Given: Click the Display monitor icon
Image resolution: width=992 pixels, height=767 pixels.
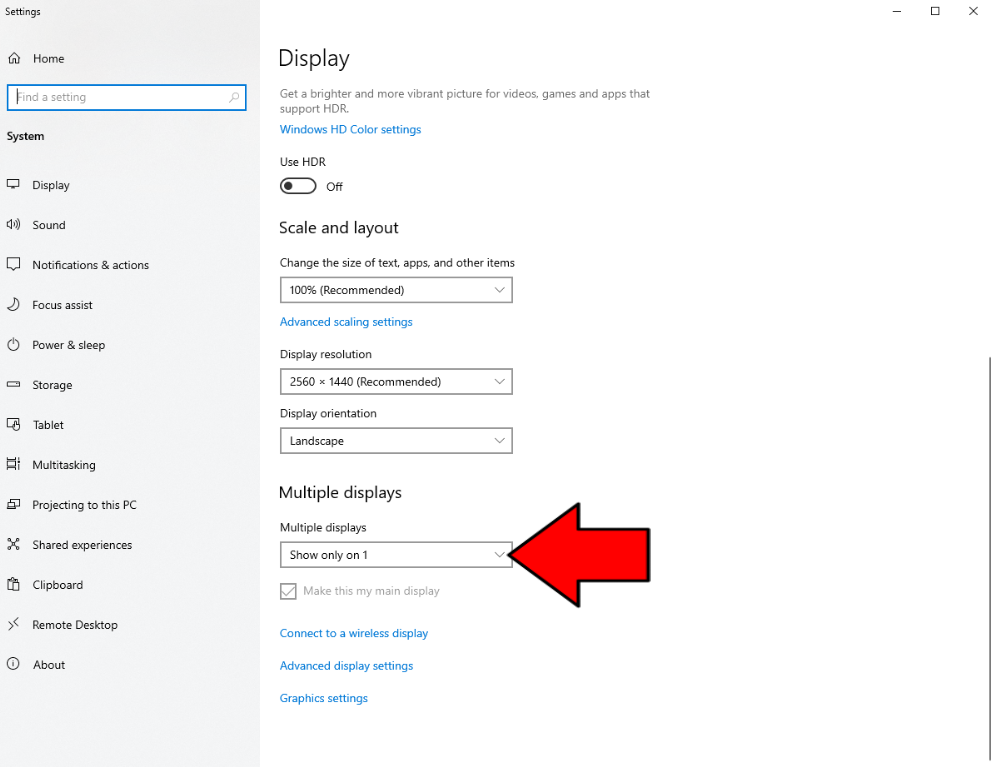Looking at the screenshot, I should [x=13, y=184].
